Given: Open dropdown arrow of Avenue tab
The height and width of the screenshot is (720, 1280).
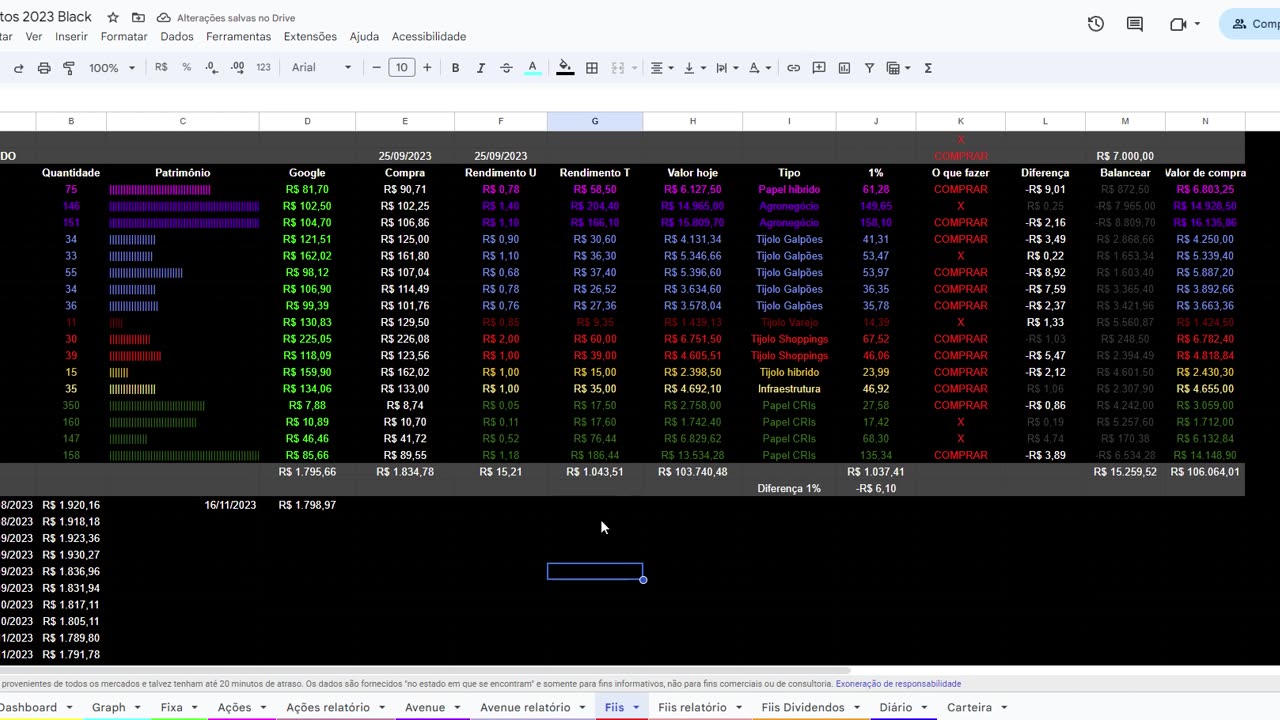Looking at the screenshot, I should tap(457, 707).
